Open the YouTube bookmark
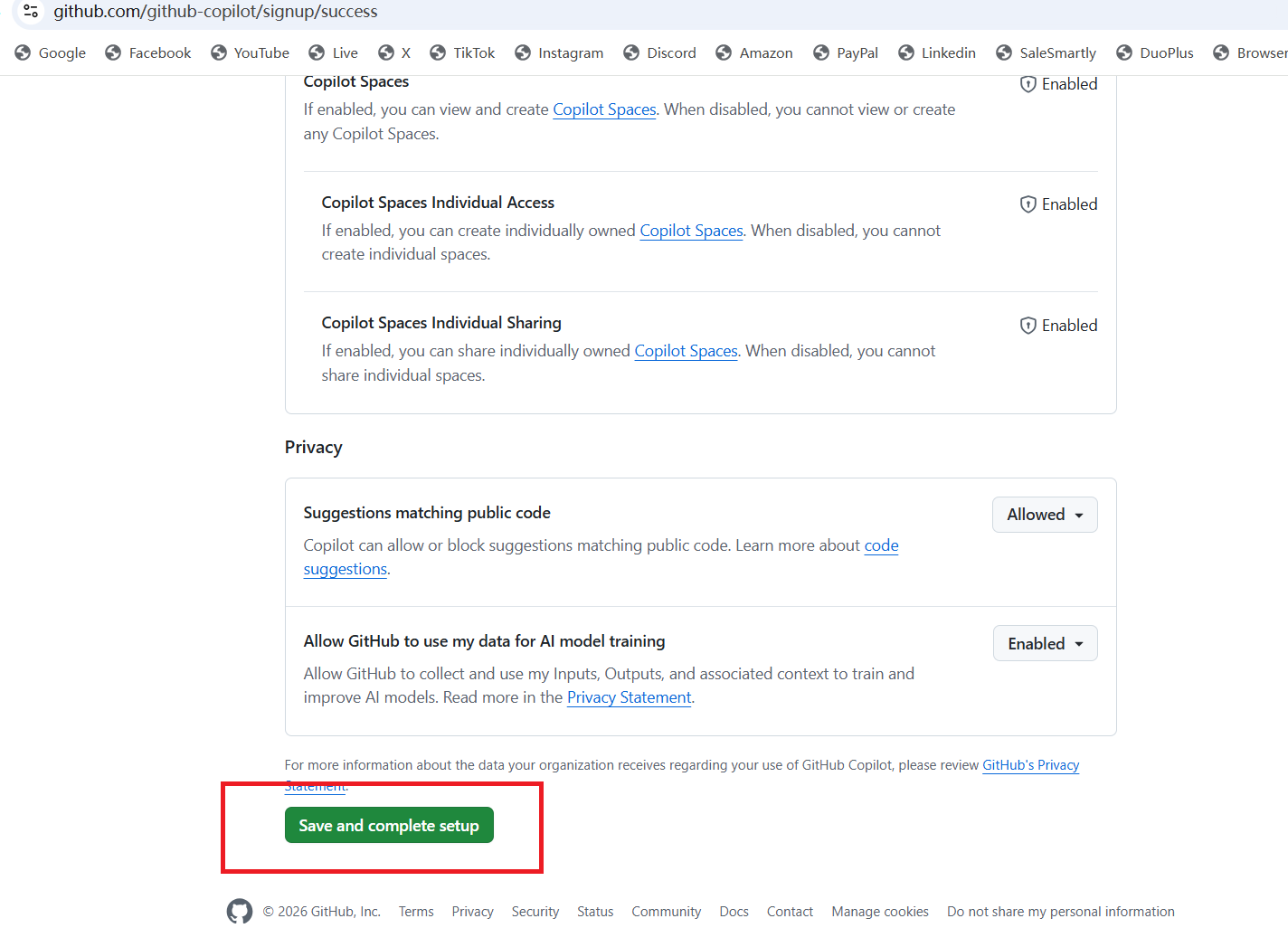This screenshot has height=947, width=1288. tap(250, 53)
